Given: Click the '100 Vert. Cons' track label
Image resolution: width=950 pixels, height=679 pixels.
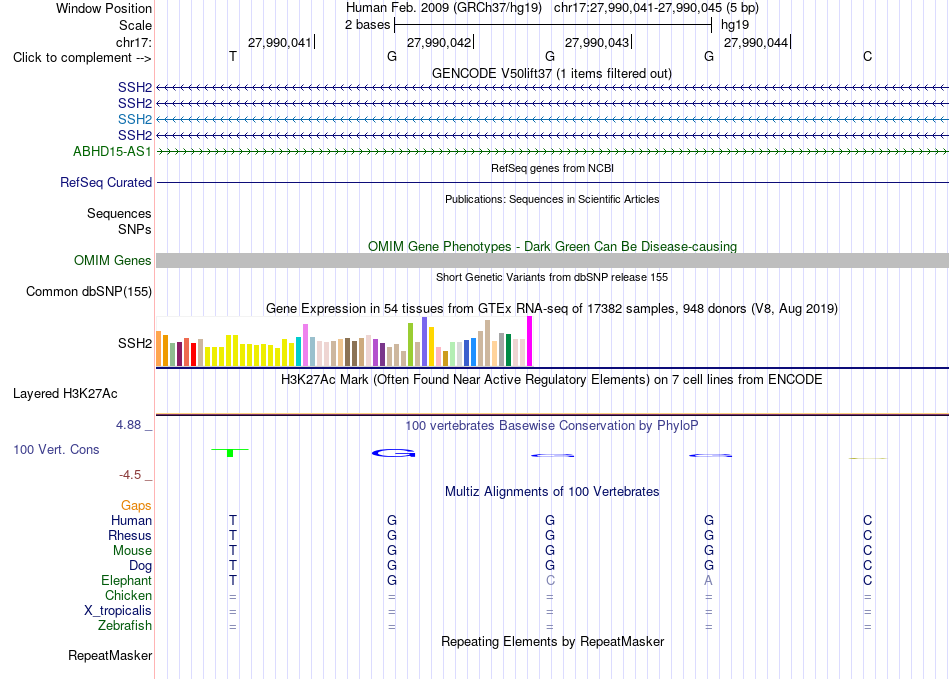Looking at the screenshot, I should [x=56, y=449].
